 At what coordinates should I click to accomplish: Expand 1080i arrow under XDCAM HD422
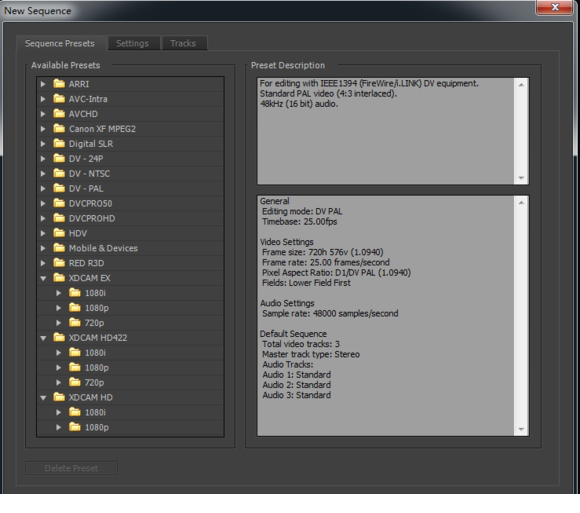pyautogui.click(x=58, y=352)
